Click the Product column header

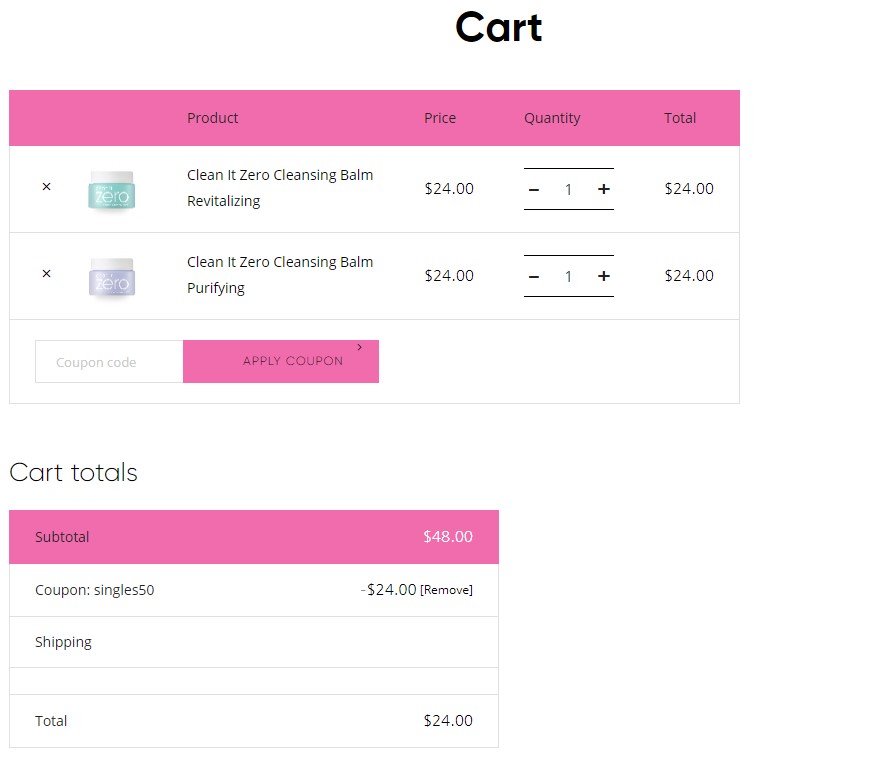click(213, 118)
